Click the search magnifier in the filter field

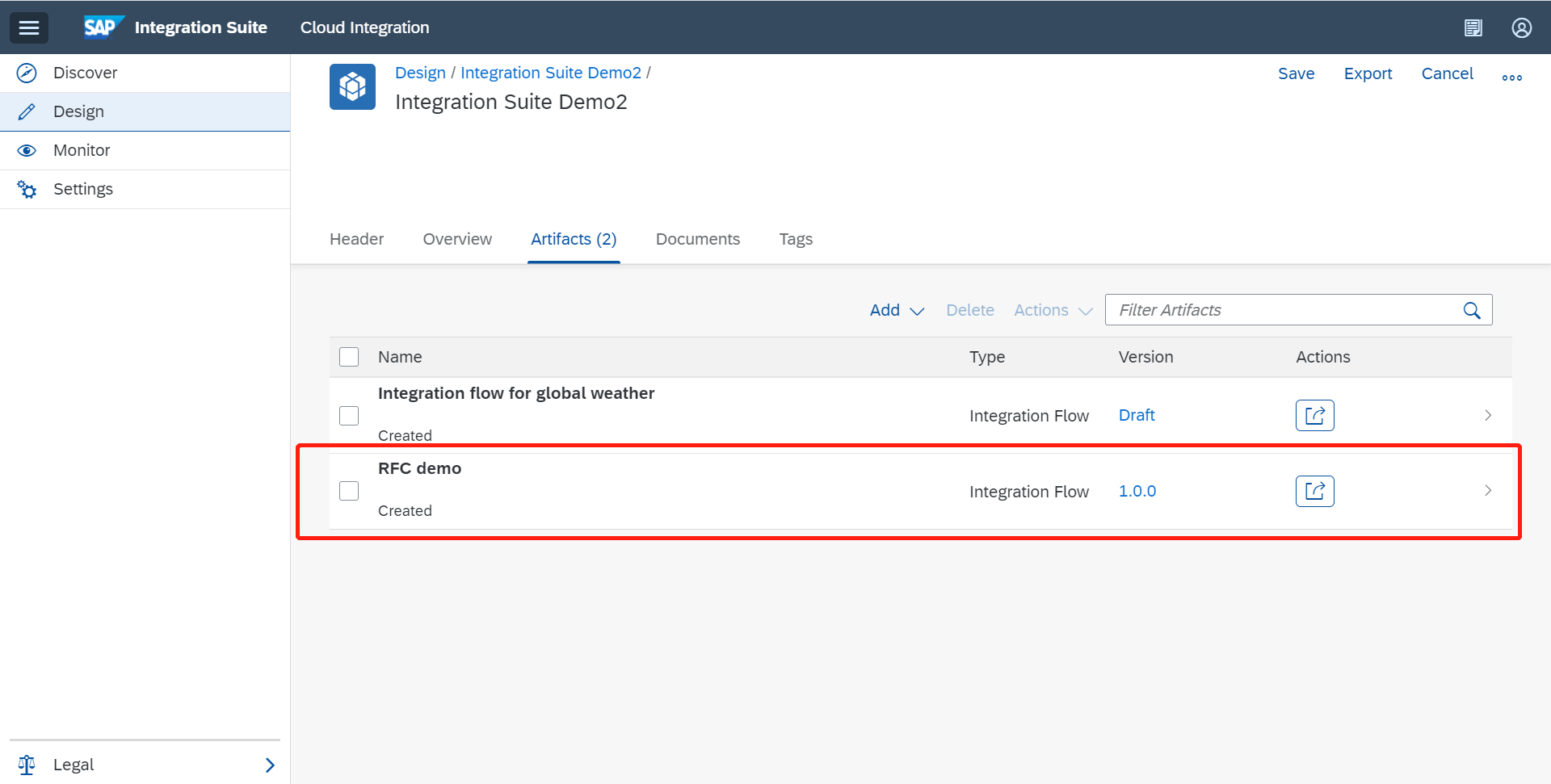[x=1473, y=310]
